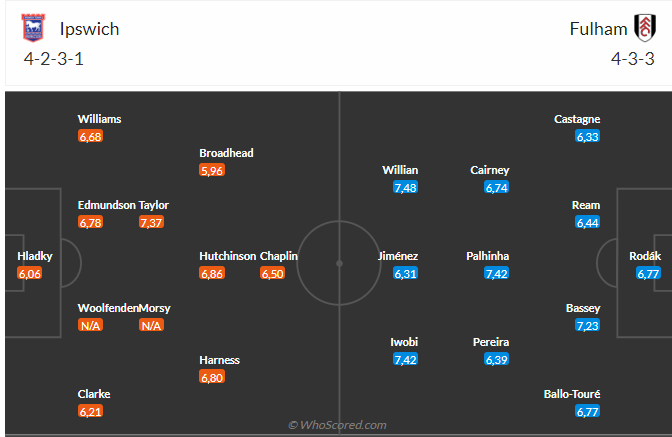Click Palhinha's 7,42 rating badge

(x=496, y=273)
